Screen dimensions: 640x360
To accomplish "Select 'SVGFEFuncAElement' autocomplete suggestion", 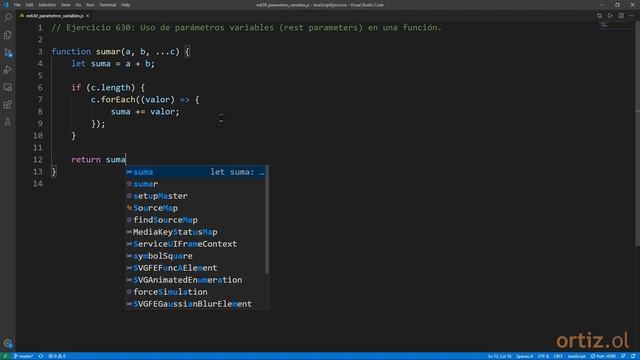I will [196, 268].
